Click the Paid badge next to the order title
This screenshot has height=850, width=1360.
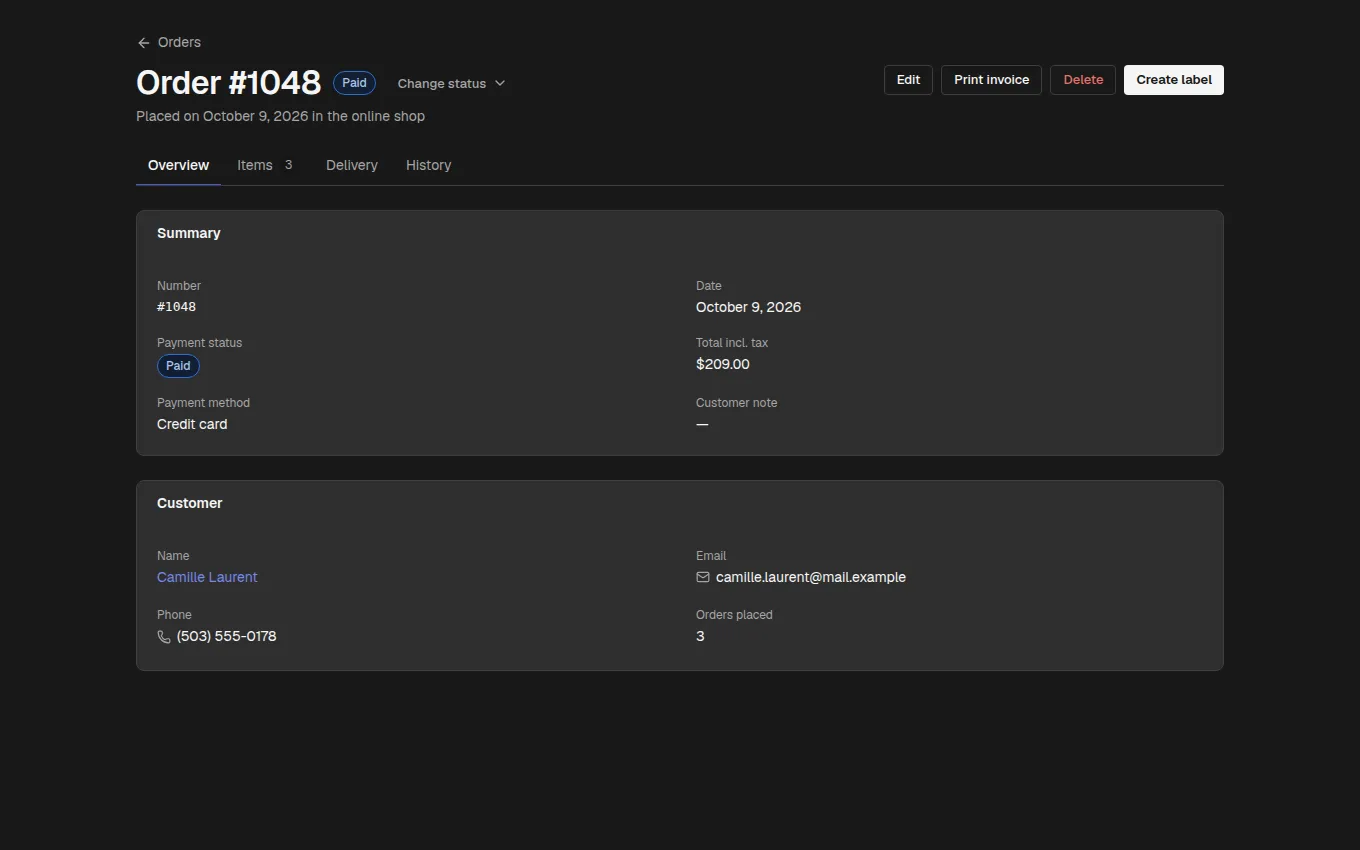coord(354,83)
